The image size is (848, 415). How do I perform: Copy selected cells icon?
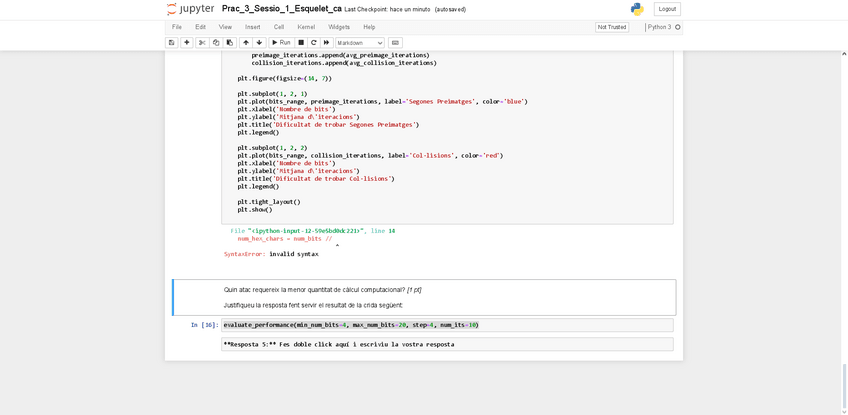point(216,43)
